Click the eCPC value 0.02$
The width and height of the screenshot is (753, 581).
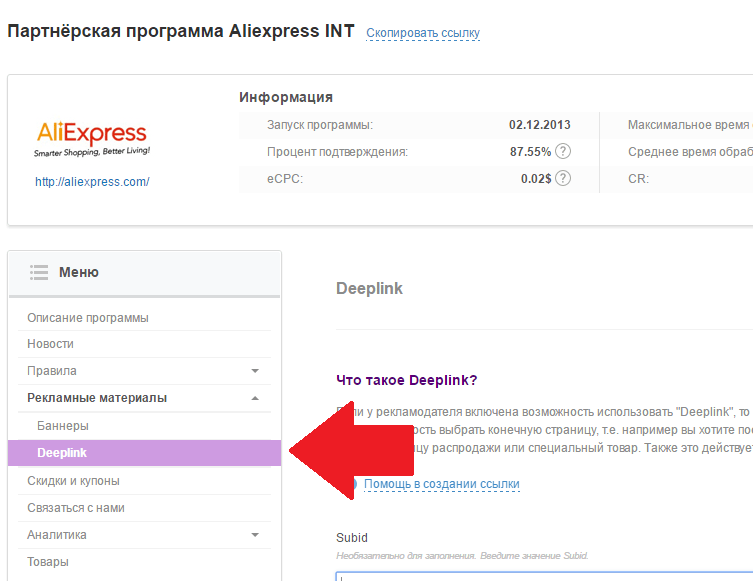pos(536,179)
